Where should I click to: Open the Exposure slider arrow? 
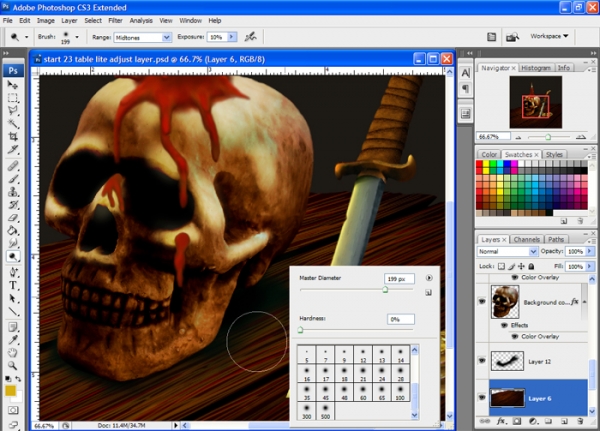(232, 37)
